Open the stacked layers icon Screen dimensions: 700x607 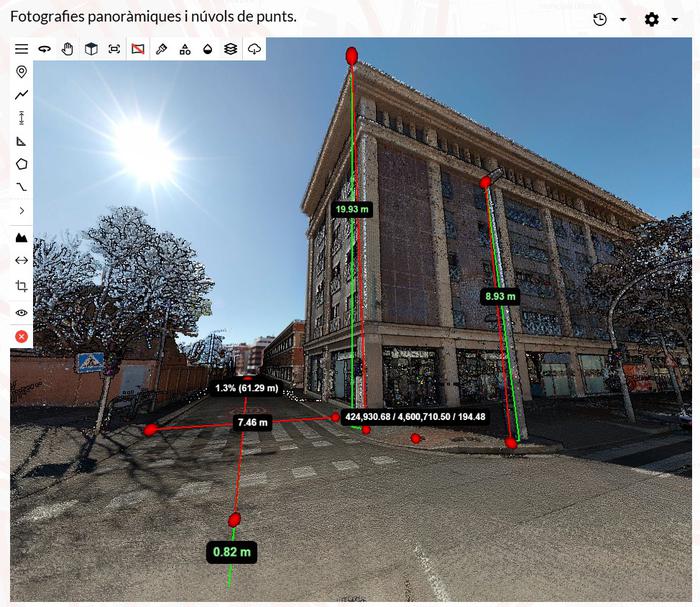(x=231, y=49)
